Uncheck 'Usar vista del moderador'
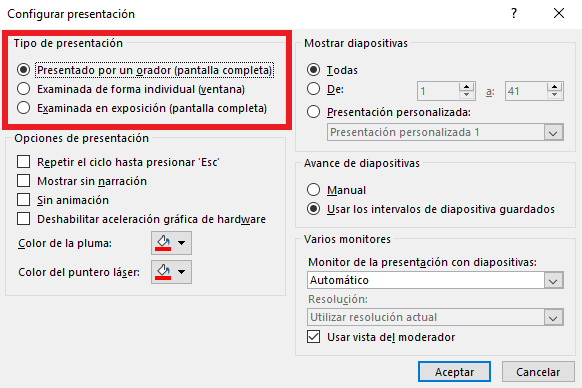Image resolution: width=582 pixels, height=388 pixels. coord(314,337)
